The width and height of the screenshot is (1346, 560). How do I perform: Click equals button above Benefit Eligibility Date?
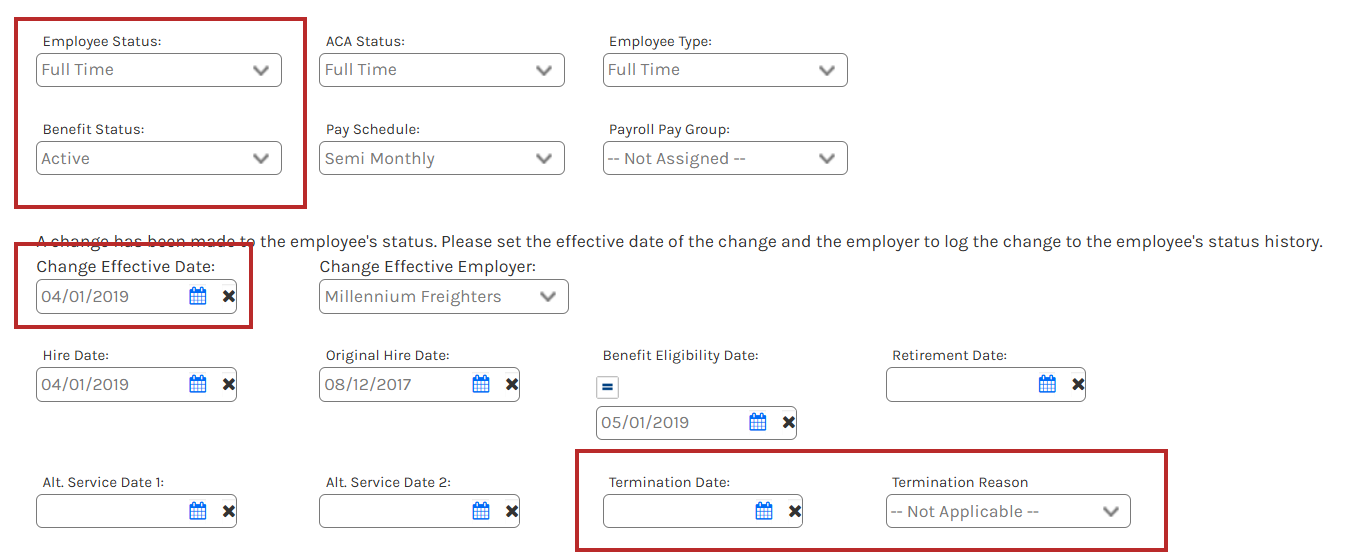coord(607,387)
